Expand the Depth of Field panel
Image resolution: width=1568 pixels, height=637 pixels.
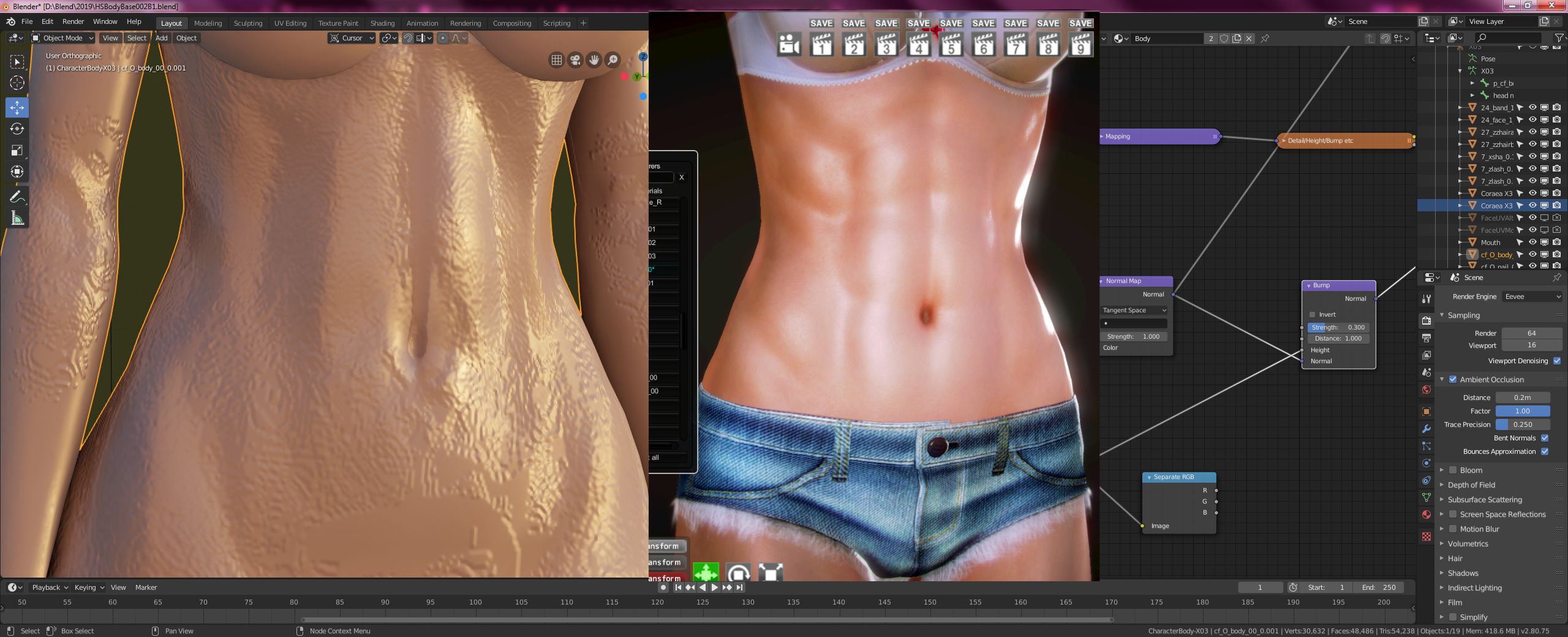point(1471,484)
